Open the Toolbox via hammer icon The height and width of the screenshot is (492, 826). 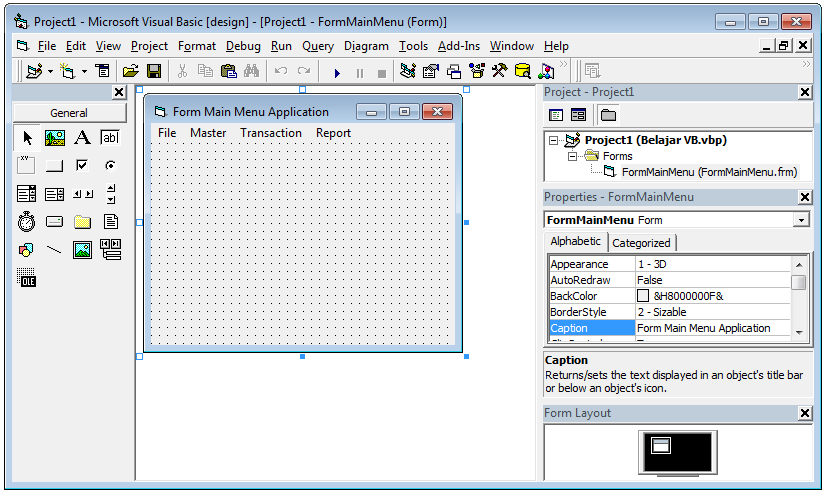499,71
